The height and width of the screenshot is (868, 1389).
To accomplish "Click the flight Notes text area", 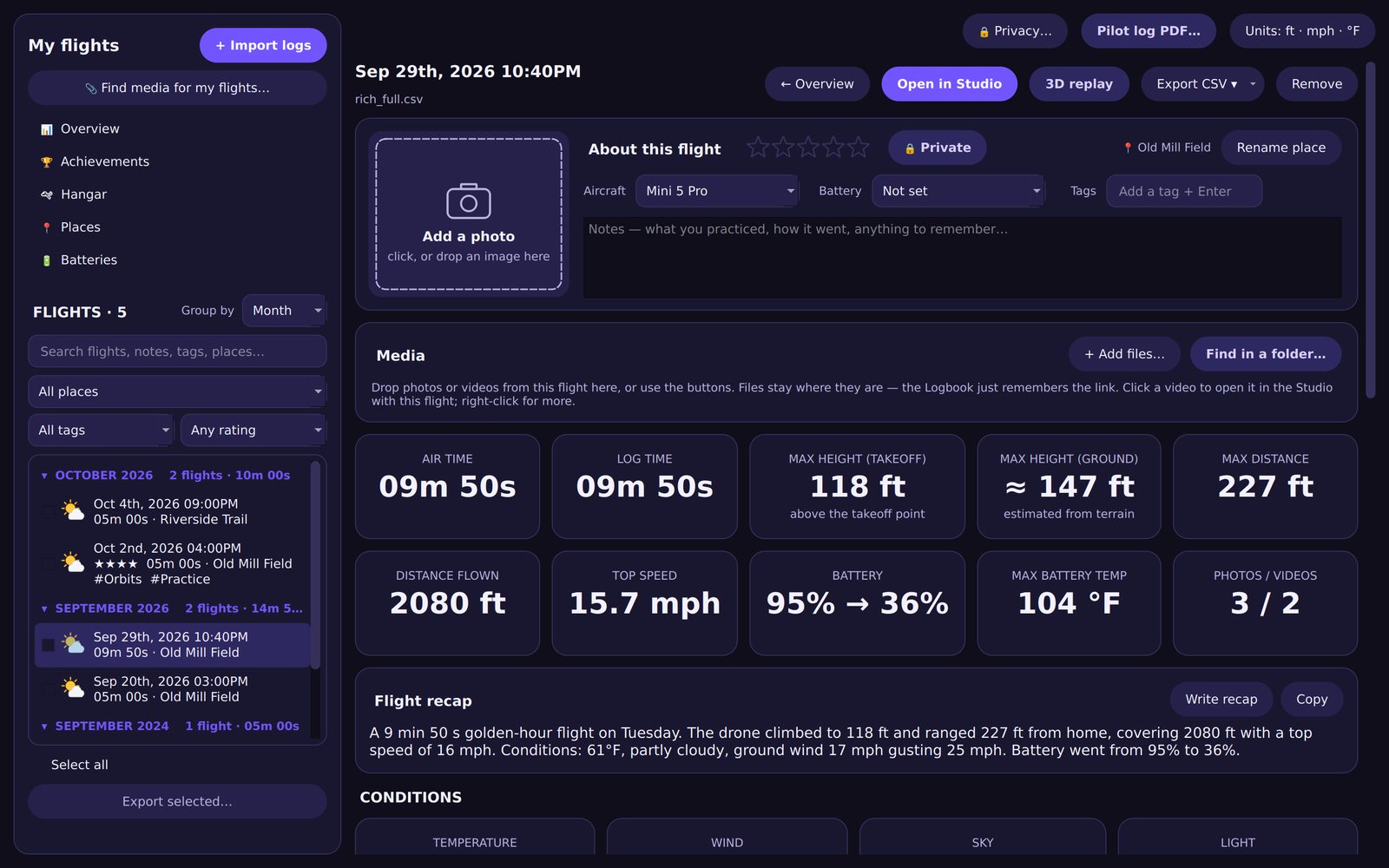I will (962, 258).
